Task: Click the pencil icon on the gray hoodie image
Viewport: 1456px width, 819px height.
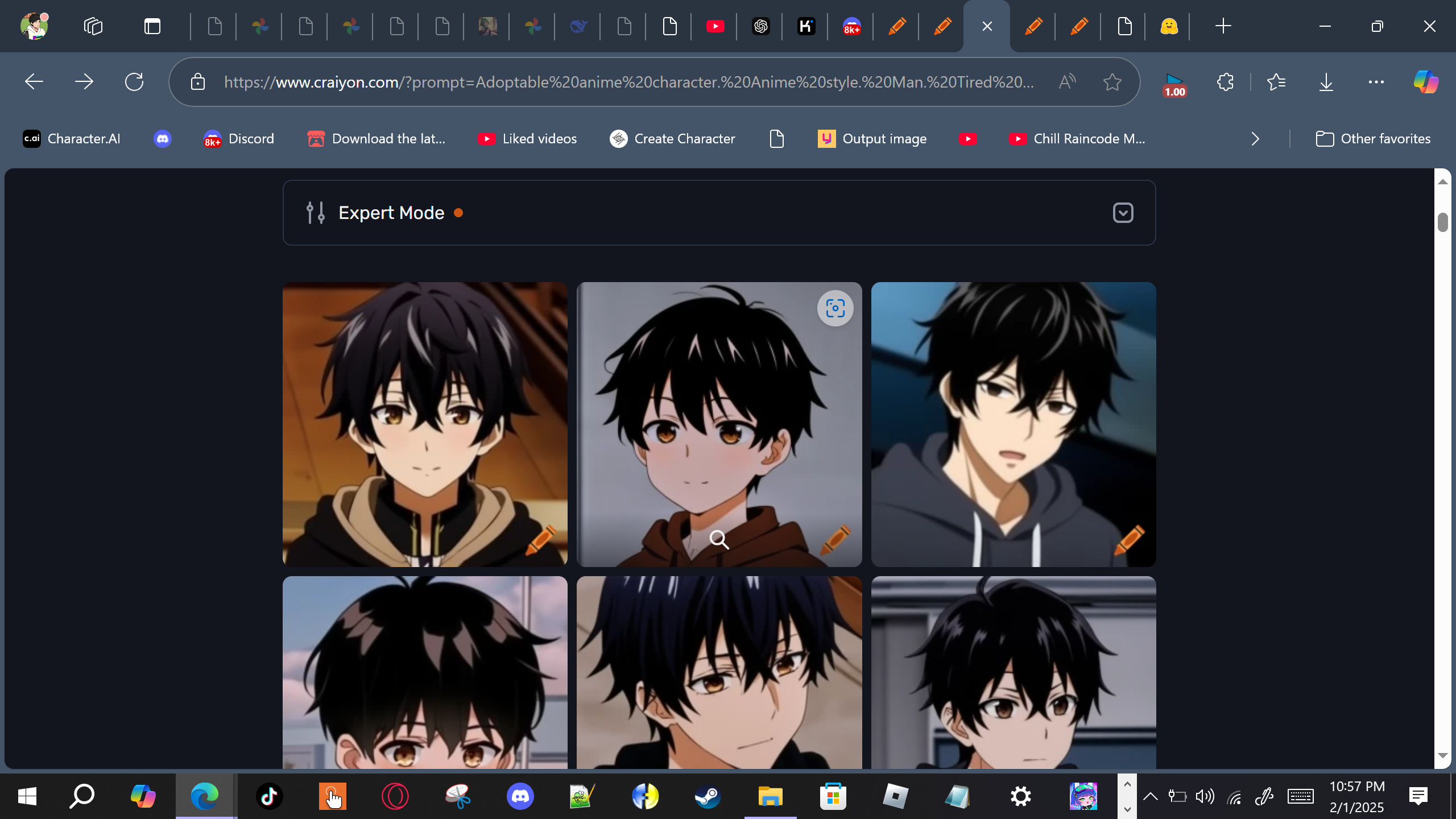Action: point(1128,539)
